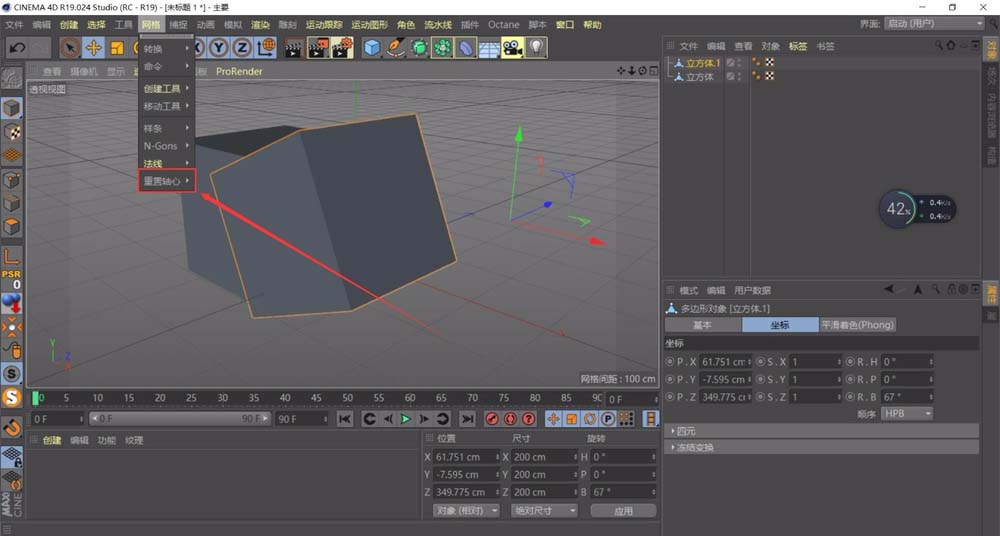Screen dimensions: 1000x536
Task: Go to start of animation
Action: point(345,419)
